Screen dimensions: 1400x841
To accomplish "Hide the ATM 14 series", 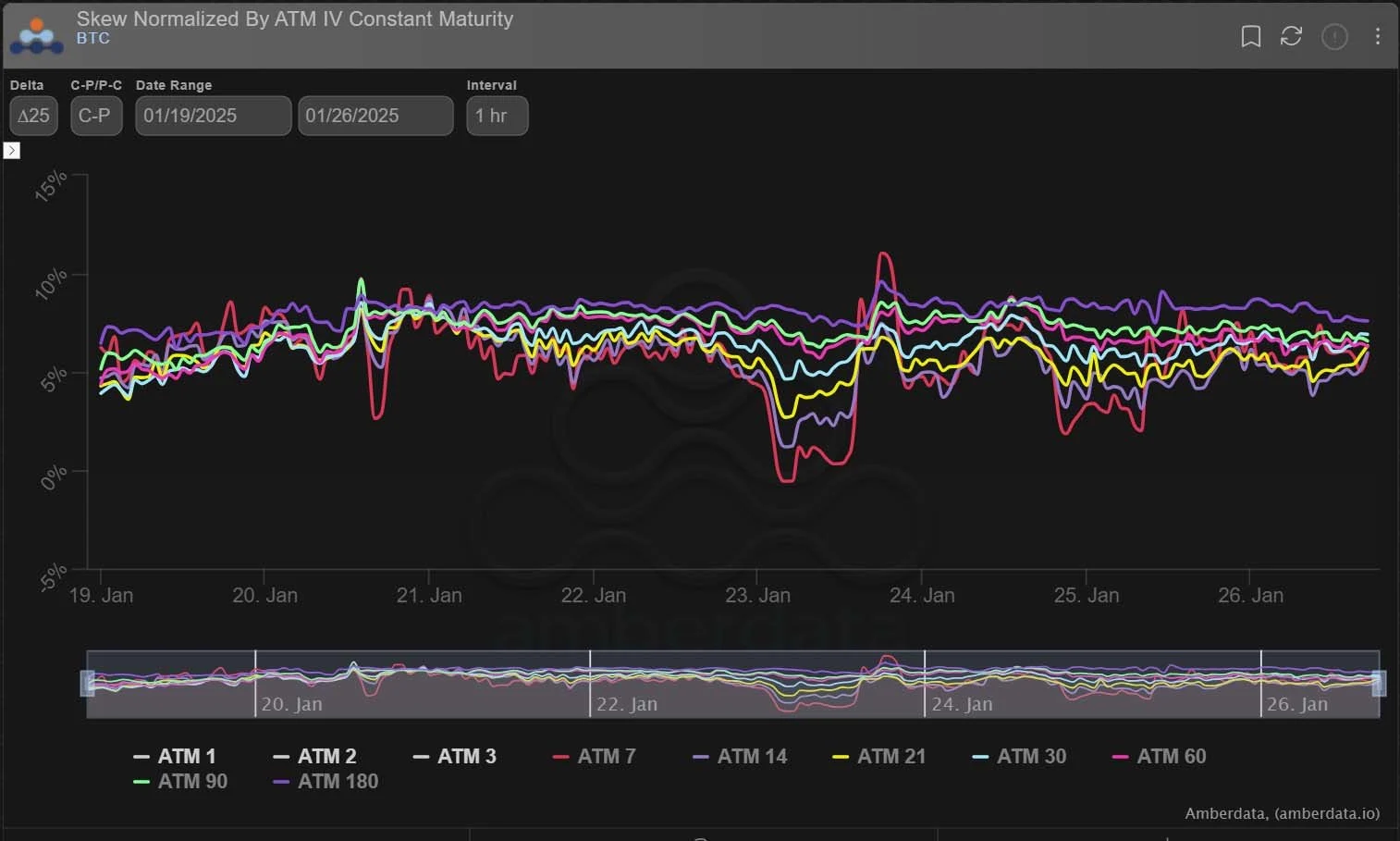I will pos(740,756).
